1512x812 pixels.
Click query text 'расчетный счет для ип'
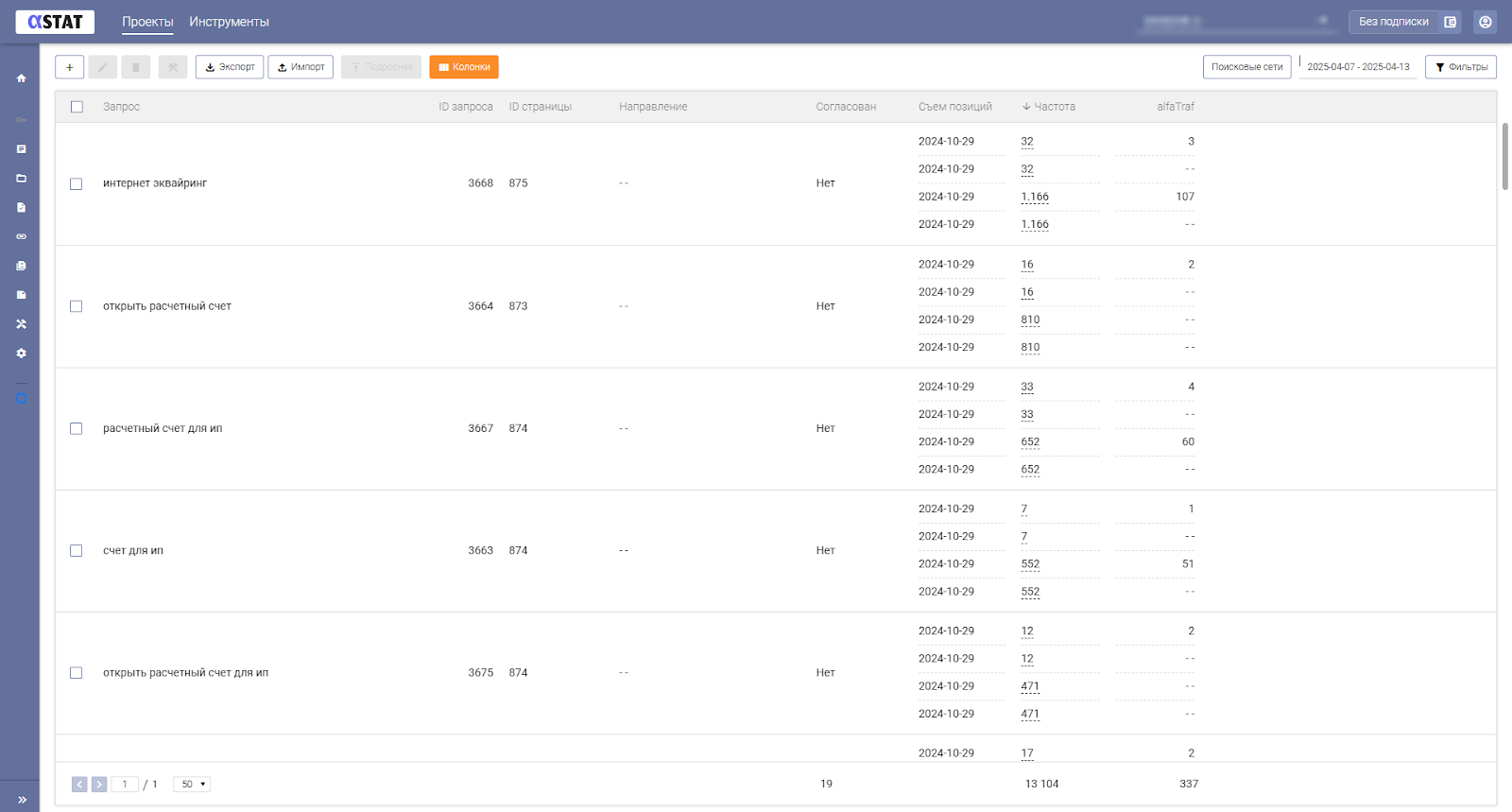(163, 428)
